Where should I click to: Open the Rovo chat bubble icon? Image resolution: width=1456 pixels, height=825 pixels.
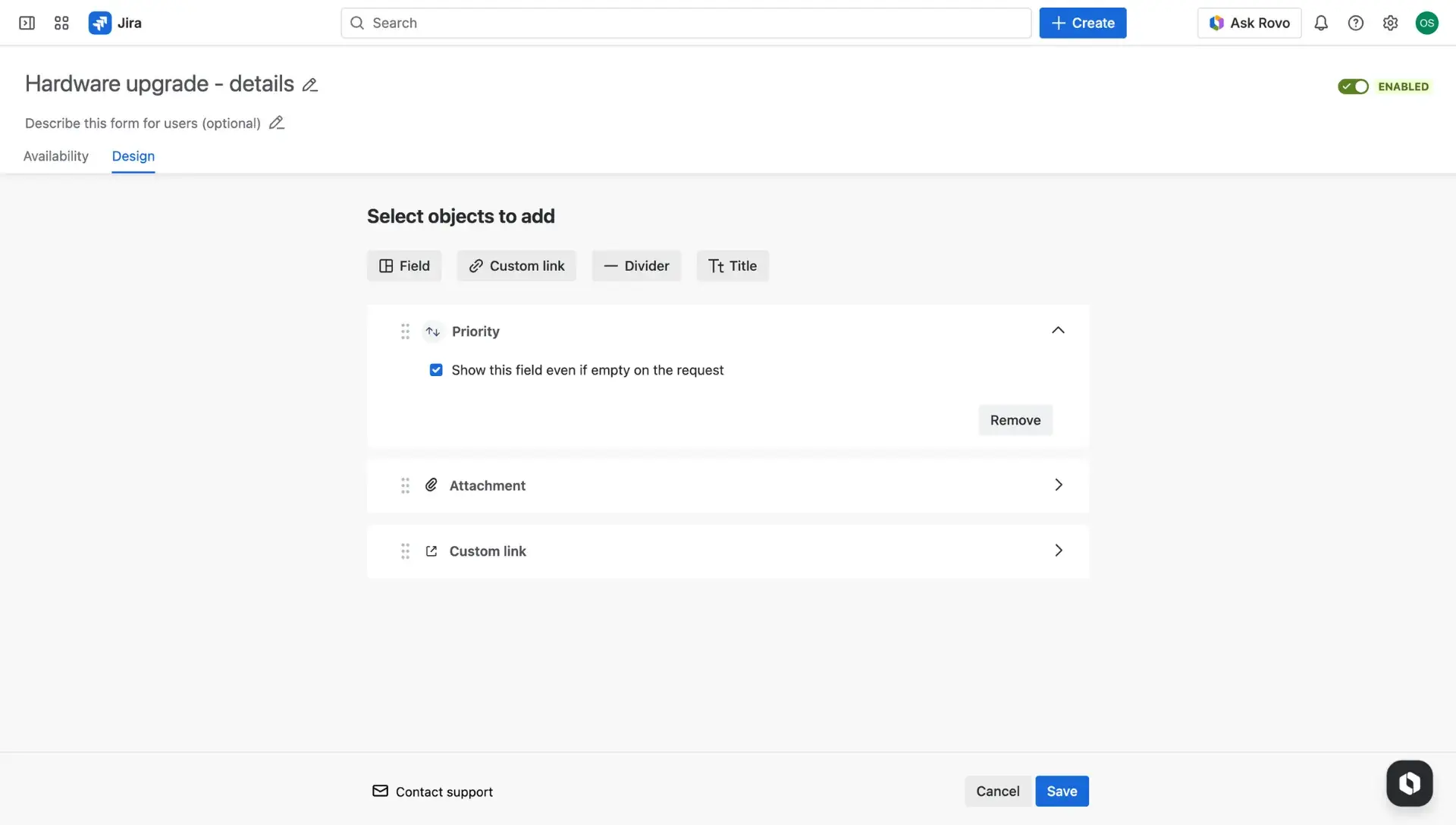1409,783
